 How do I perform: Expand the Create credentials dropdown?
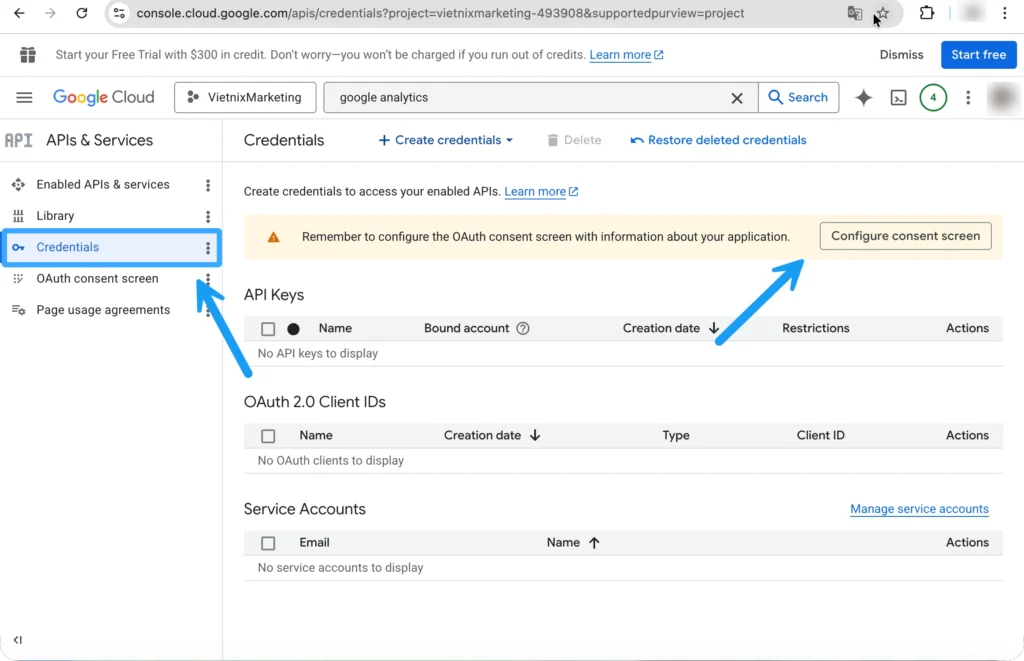coord(445,140)
